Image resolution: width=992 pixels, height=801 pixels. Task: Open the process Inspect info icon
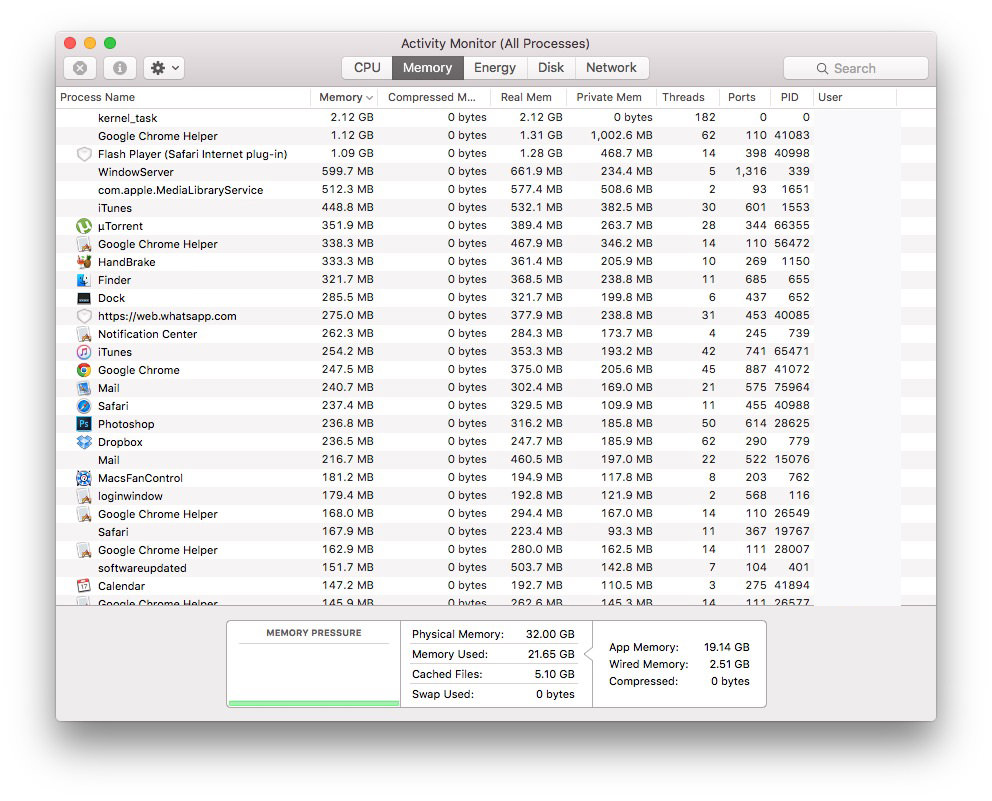click(120, 68)
